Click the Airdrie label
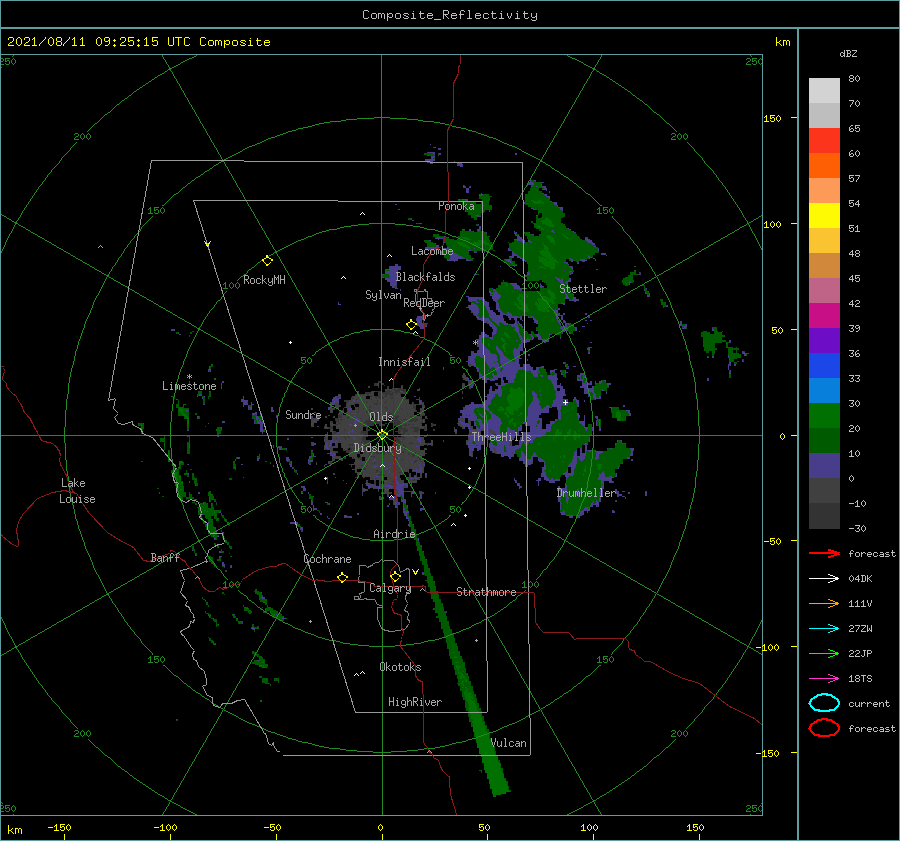The width and height of the screenshot is (900, 841). [x=394, y=534]
